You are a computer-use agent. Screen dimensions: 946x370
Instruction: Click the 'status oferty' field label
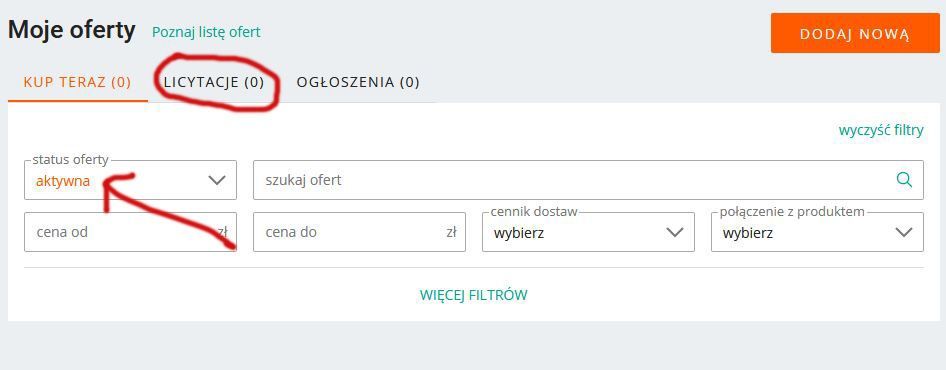[x=71, y=160]
